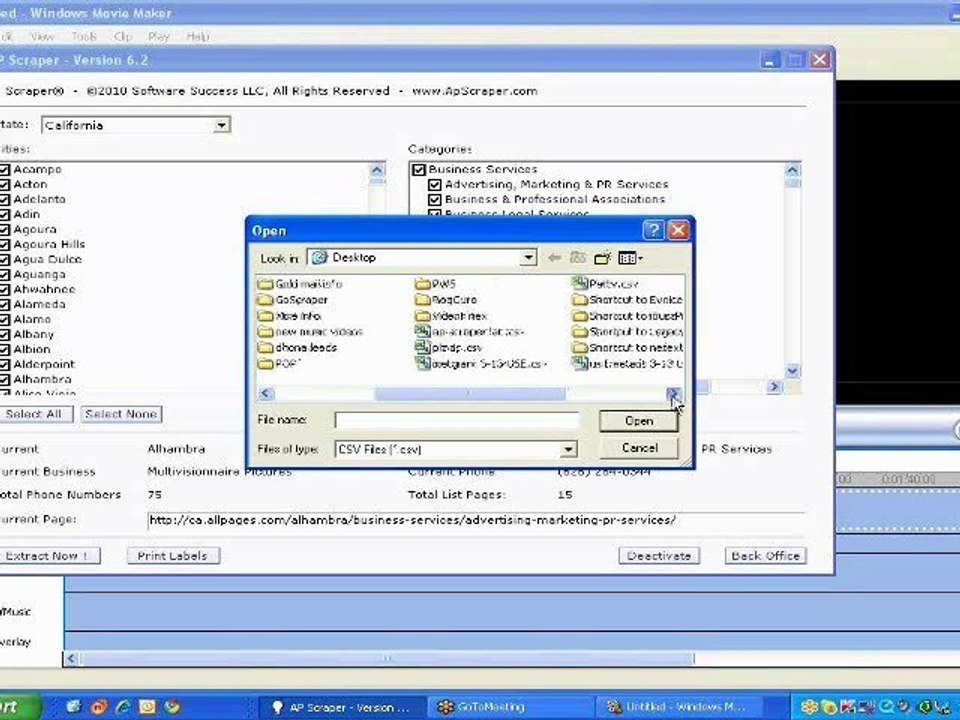
Task: Click the Print Labels button
Action: (173, 556)
